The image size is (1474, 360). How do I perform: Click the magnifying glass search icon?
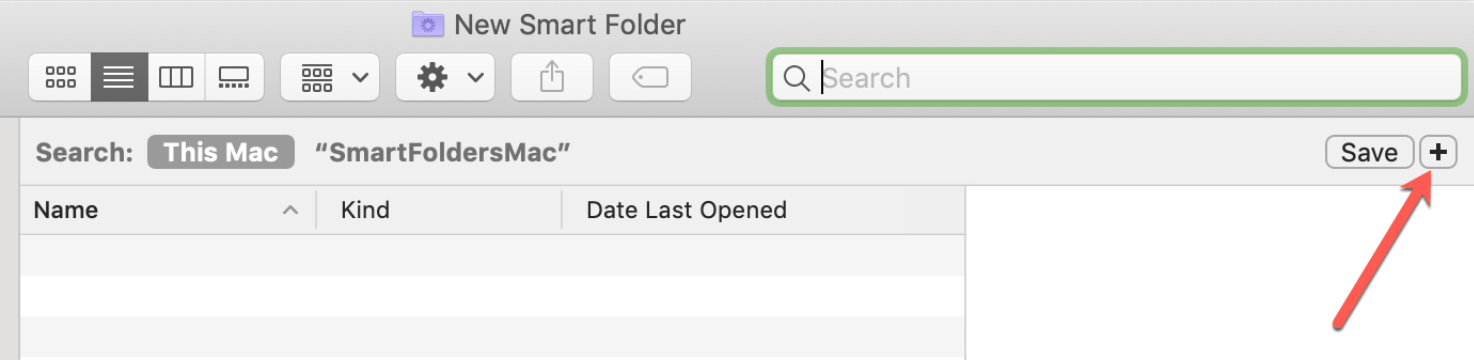pos(796,78)
